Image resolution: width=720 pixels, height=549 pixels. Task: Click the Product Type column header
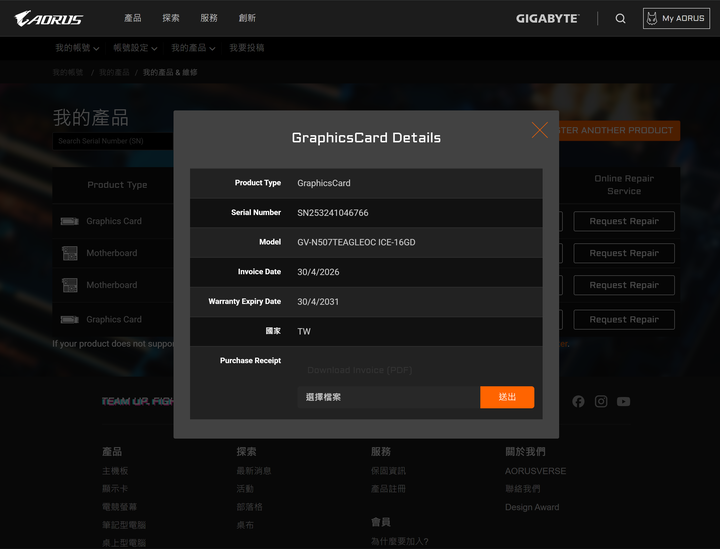117,185
